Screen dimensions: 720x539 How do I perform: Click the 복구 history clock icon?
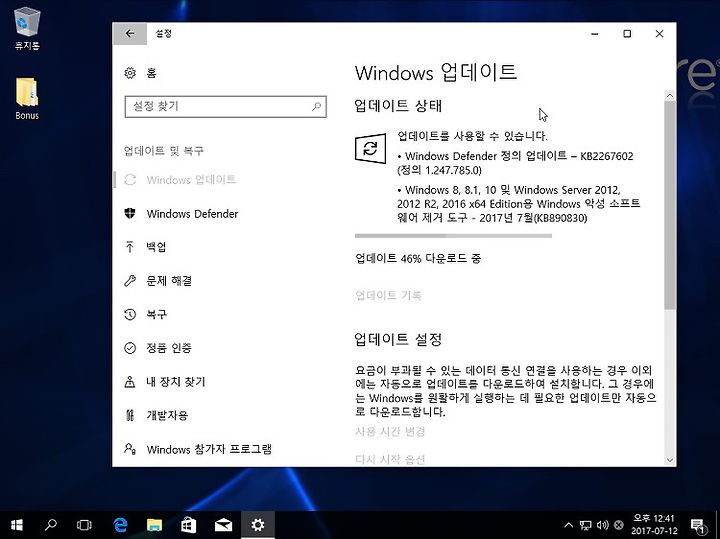click(x=130, y=314)
